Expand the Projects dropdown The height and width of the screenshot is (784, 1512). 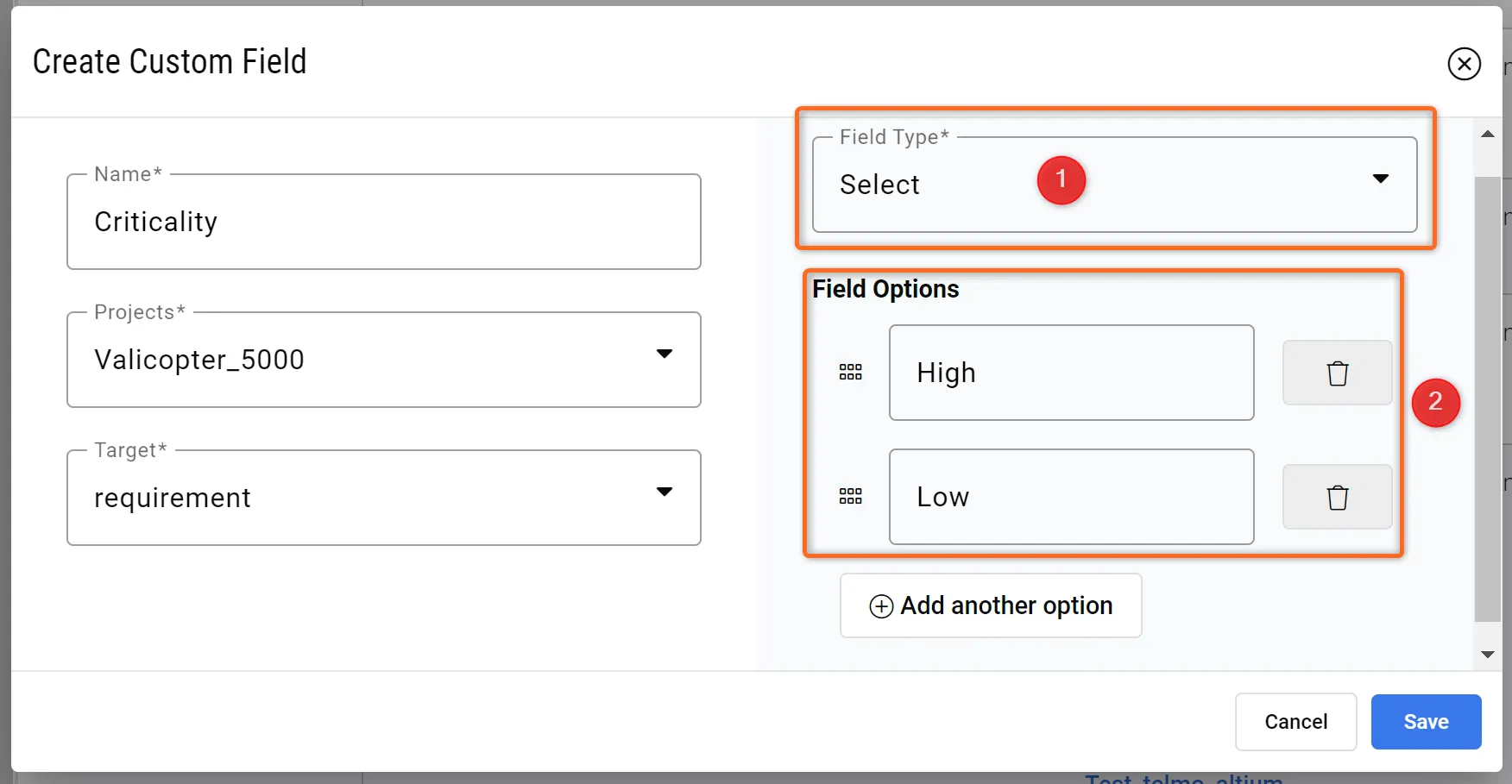coord(664,354)
